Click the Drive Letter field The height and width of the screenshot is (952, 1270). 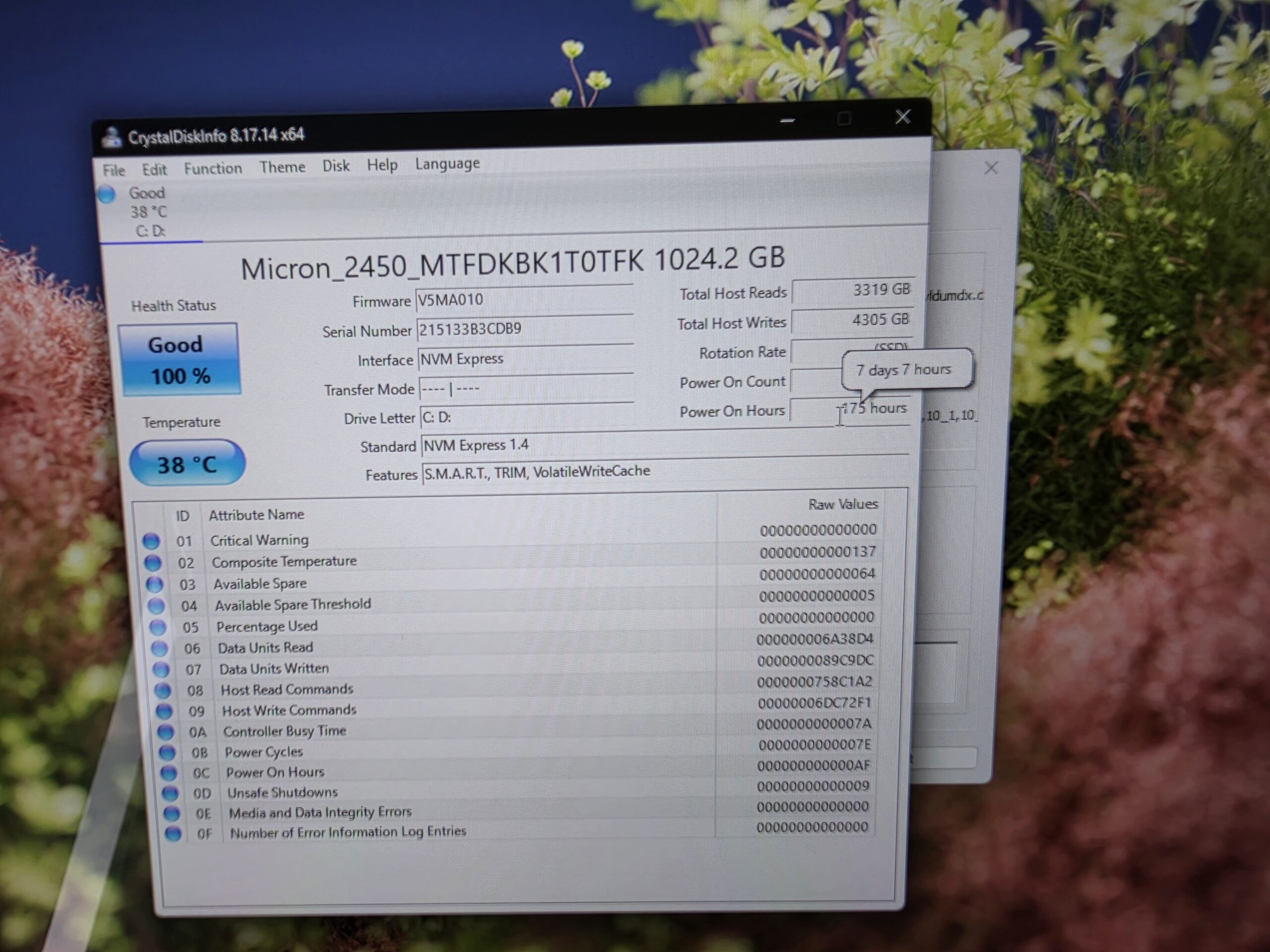(528, 416)
